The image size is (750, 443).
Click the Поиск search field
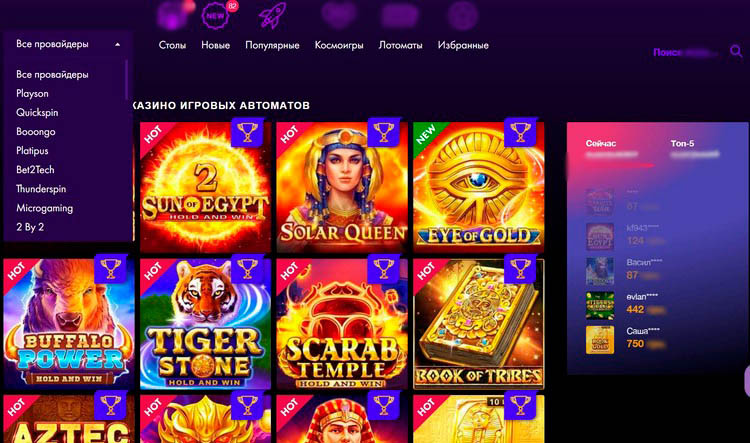pyautogui.click(x=685, y=52)
